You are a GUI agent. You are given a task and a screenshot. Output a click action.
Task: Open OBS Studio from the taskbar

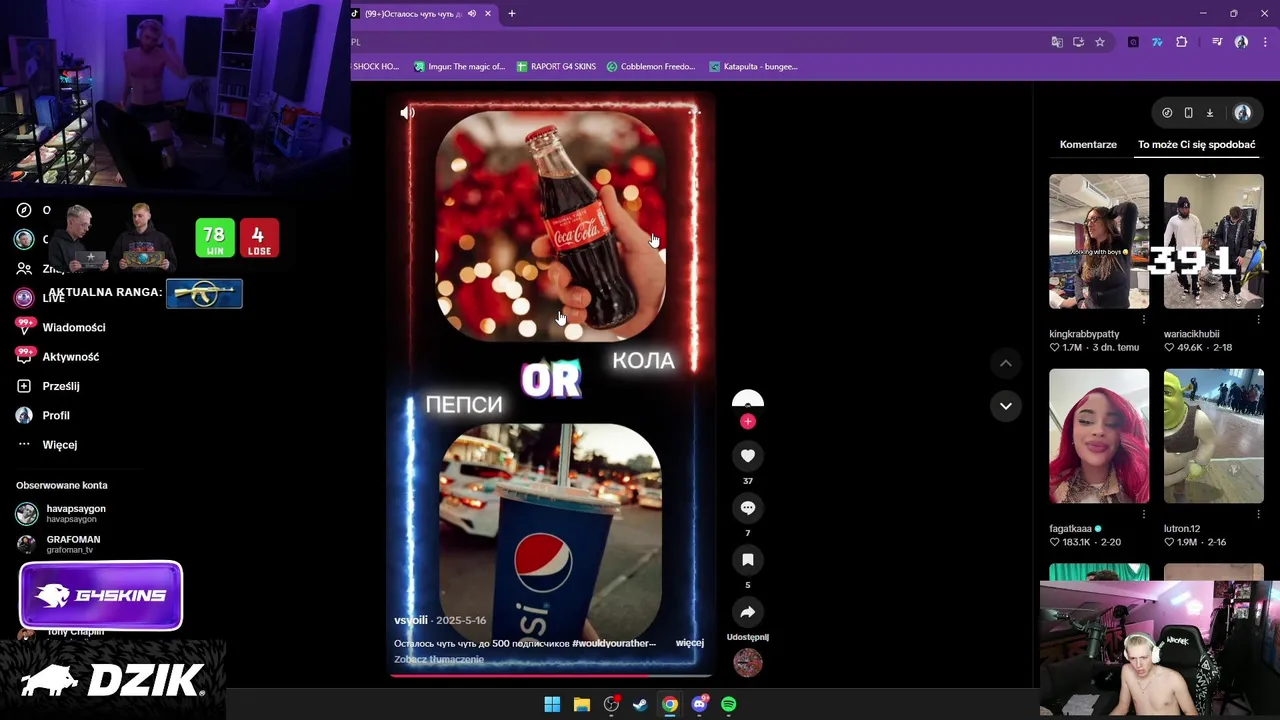tap(611, 705)
